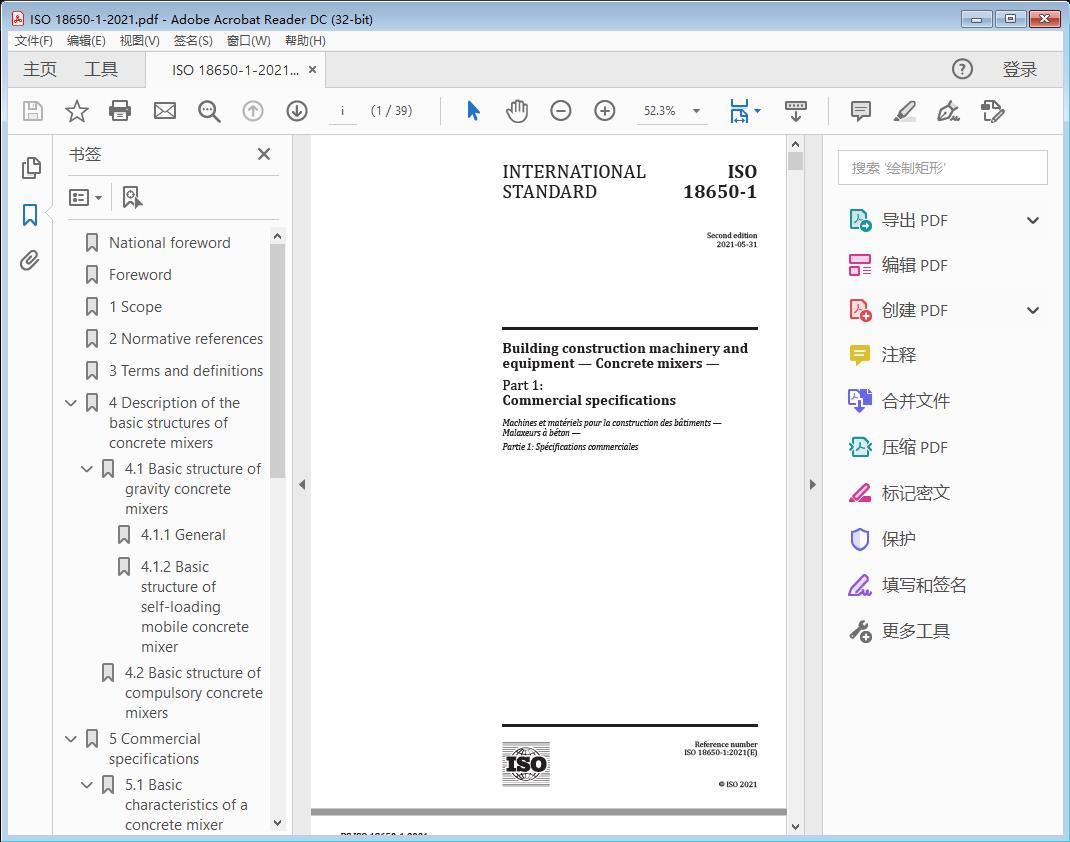This screenshot has height=842, width=1070.
Task: Collapse the '4 Description of the basic structures' bookmark
Action: tap(69, 402)
